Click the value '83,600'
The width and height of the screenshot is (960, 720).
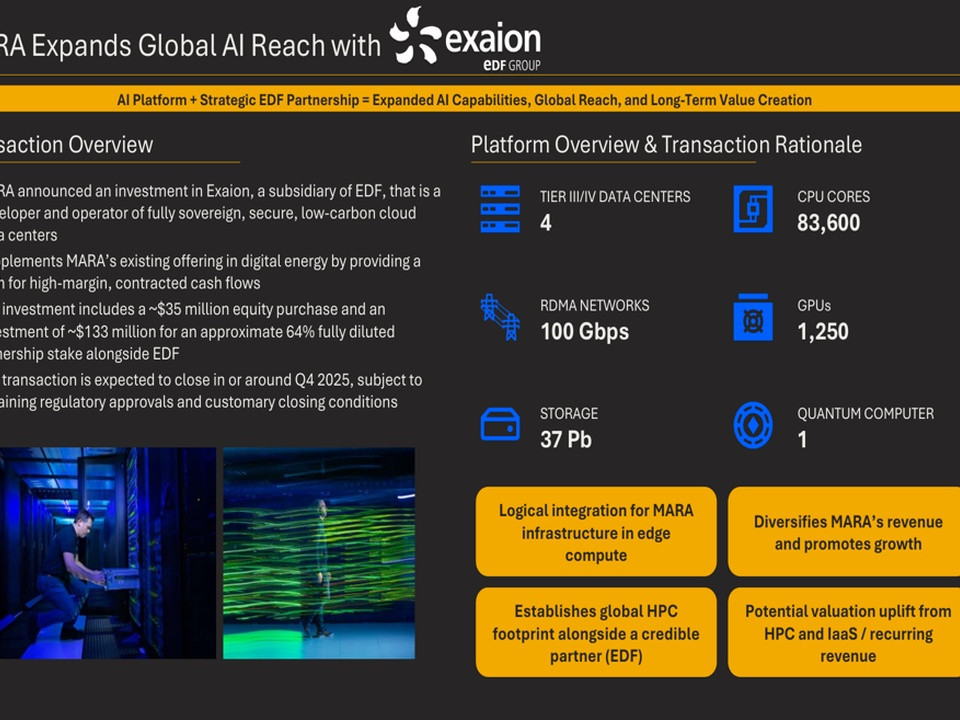(828, 223)
